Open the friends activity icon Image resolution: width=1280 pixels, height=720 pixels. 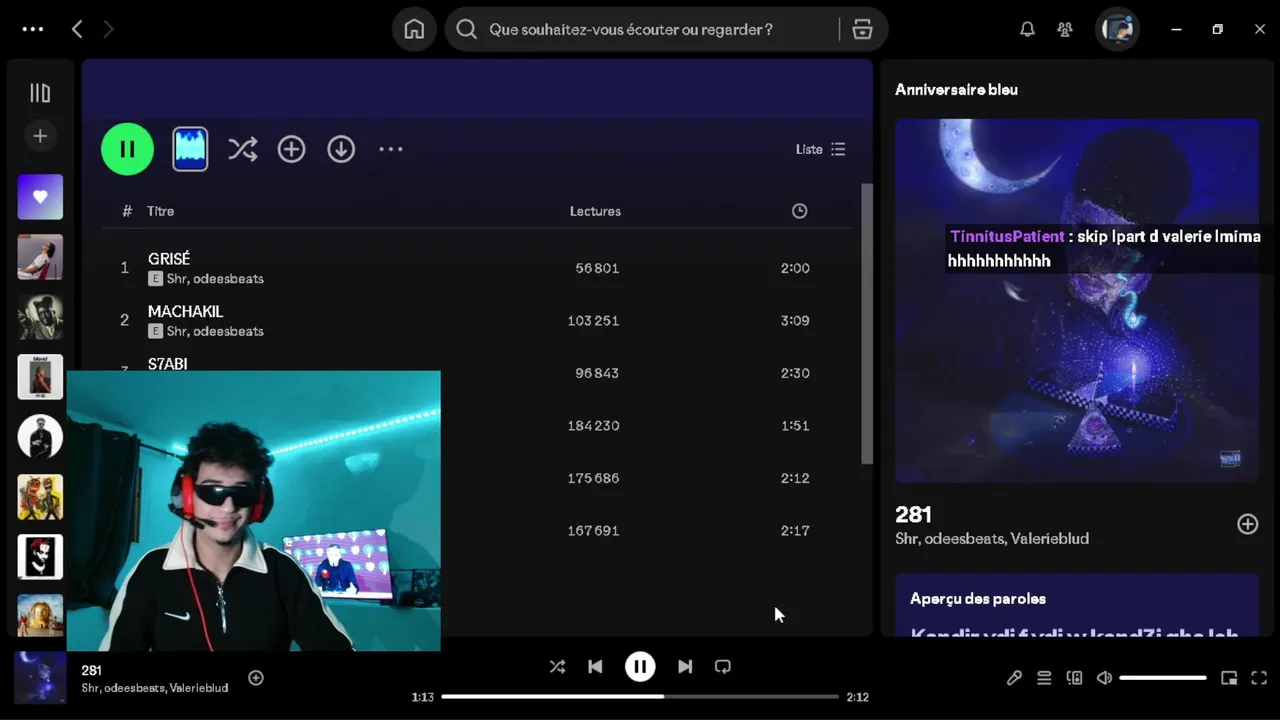coord(1065,29)
